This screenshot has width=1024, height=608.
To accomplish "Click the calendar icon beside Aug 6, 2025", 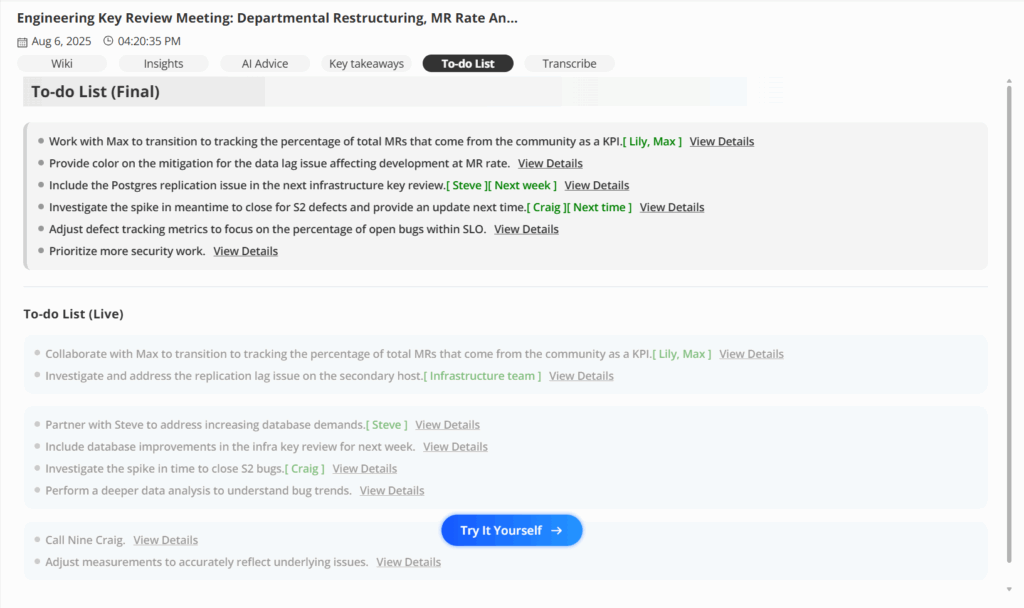I will click(21, 41).
